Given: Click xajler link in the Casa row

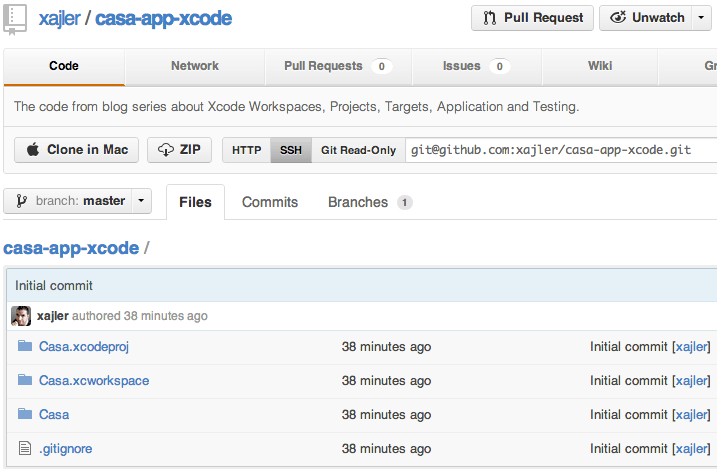Looking at the screenshot, I should (691, 415).
